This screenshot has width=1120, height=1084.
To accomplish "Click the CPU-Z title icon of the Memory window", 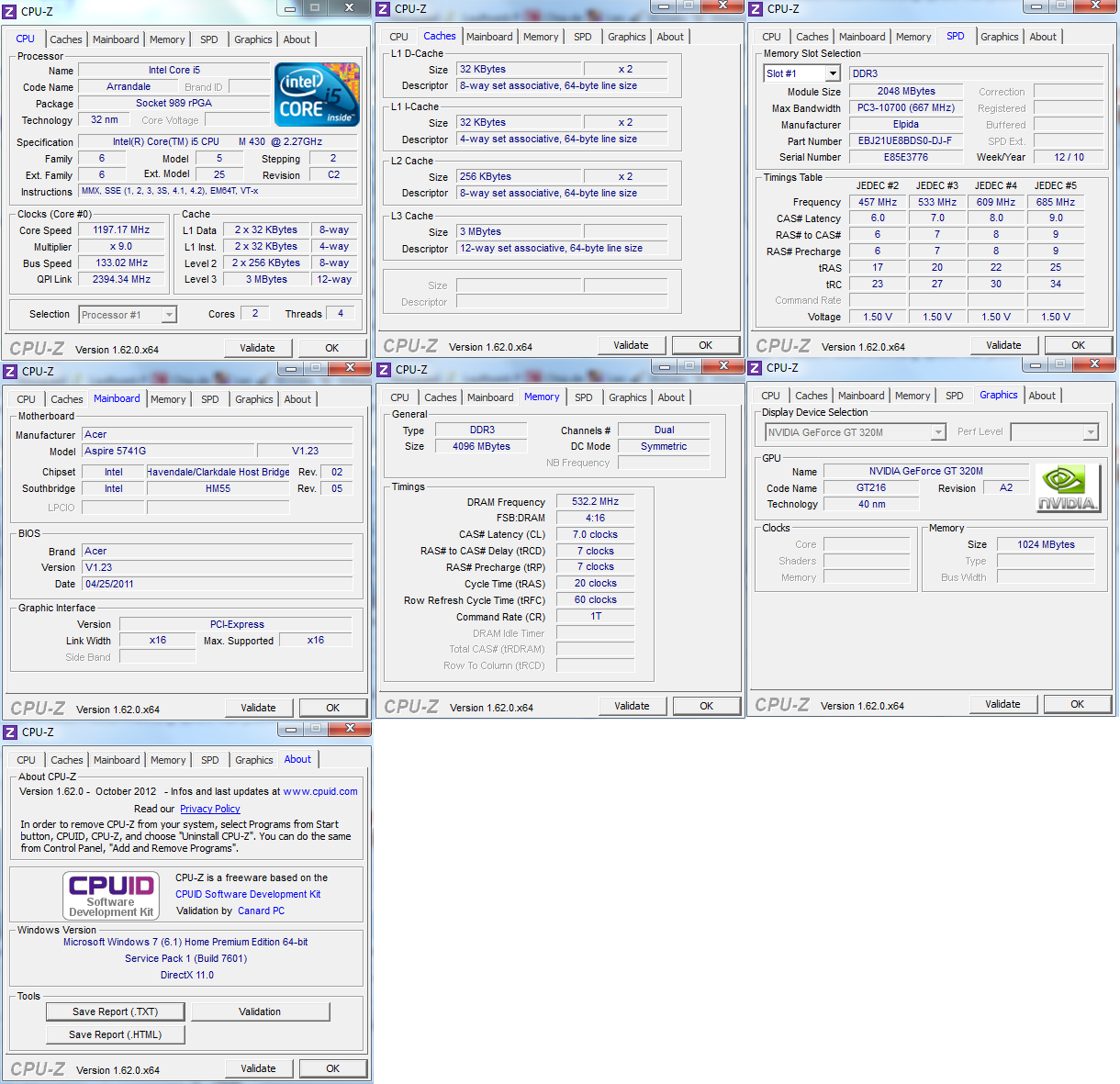I will point(384,370).
